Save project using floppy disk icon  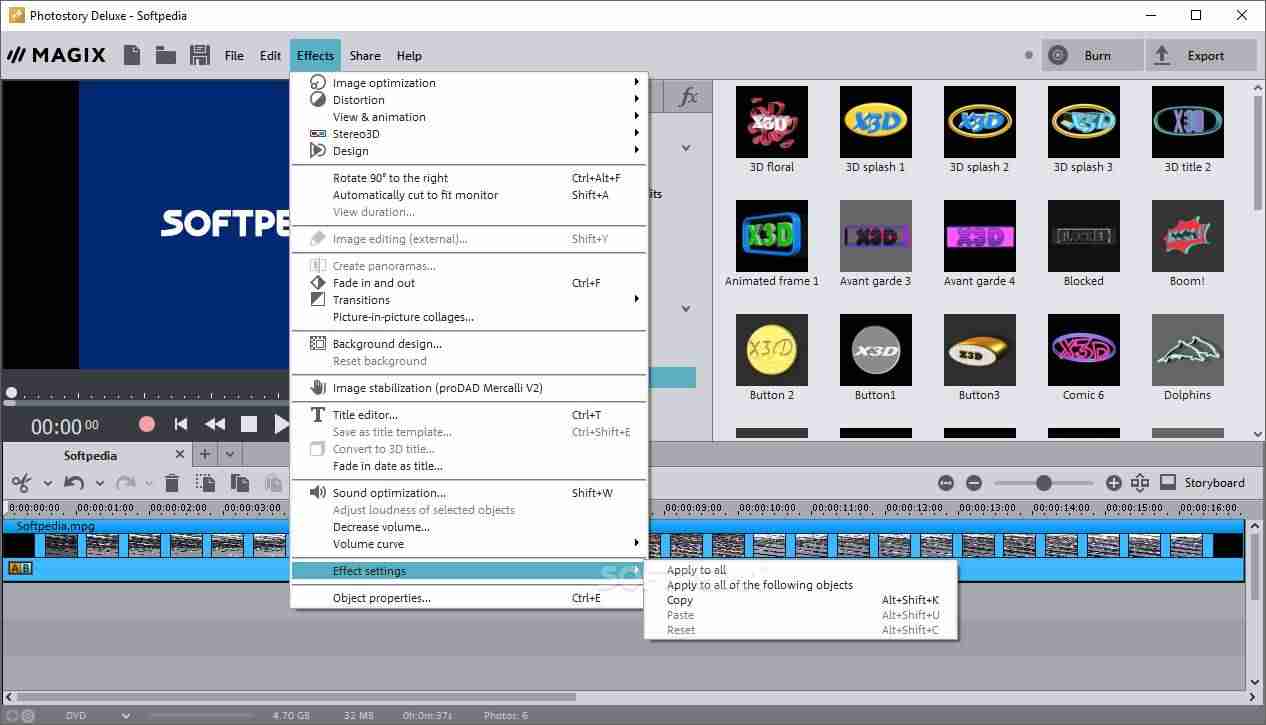(199, 55)
